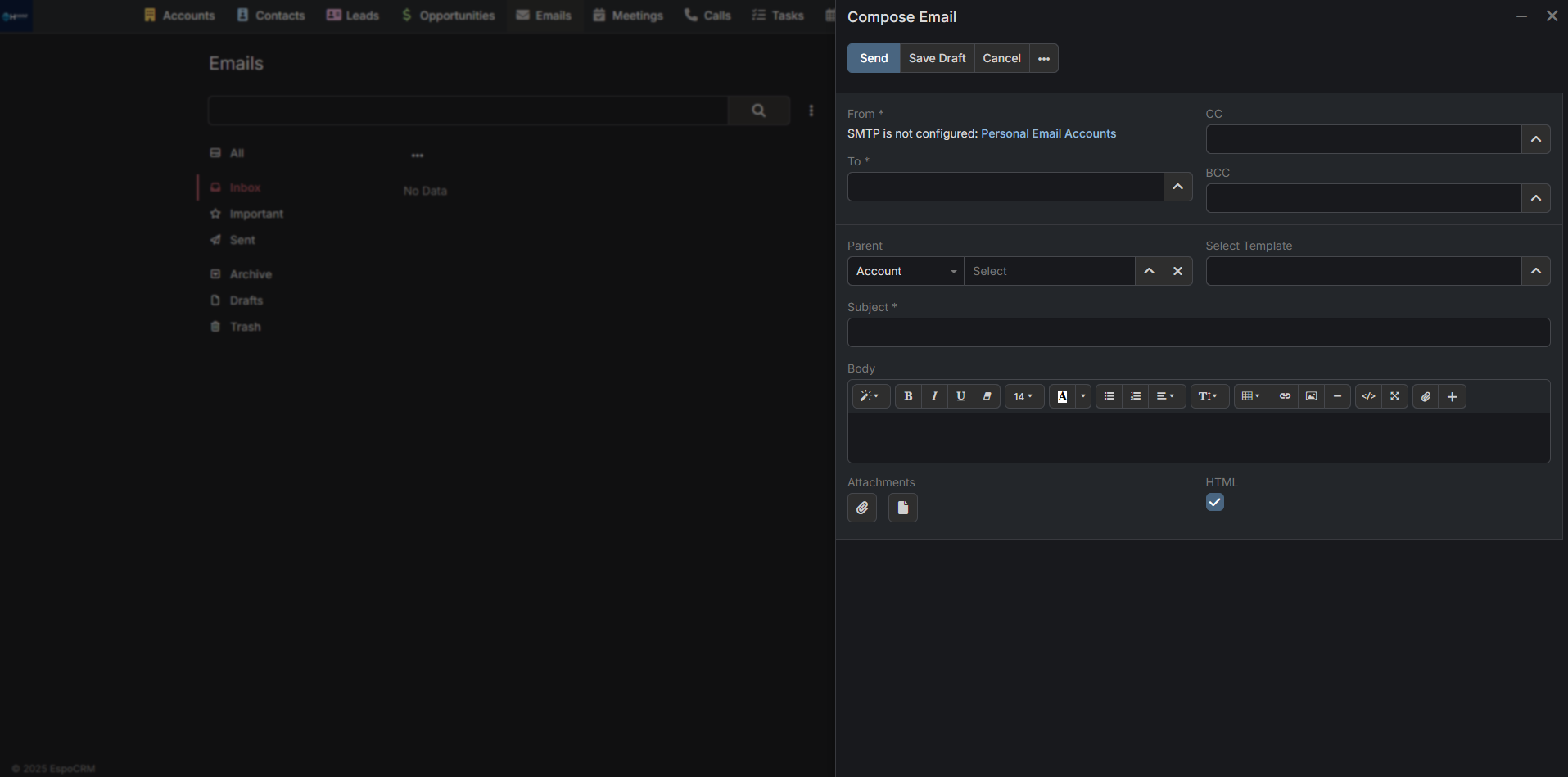The image size is (1568, 777).
Task: Open line height dropdown
Action: pos(1209,396)
